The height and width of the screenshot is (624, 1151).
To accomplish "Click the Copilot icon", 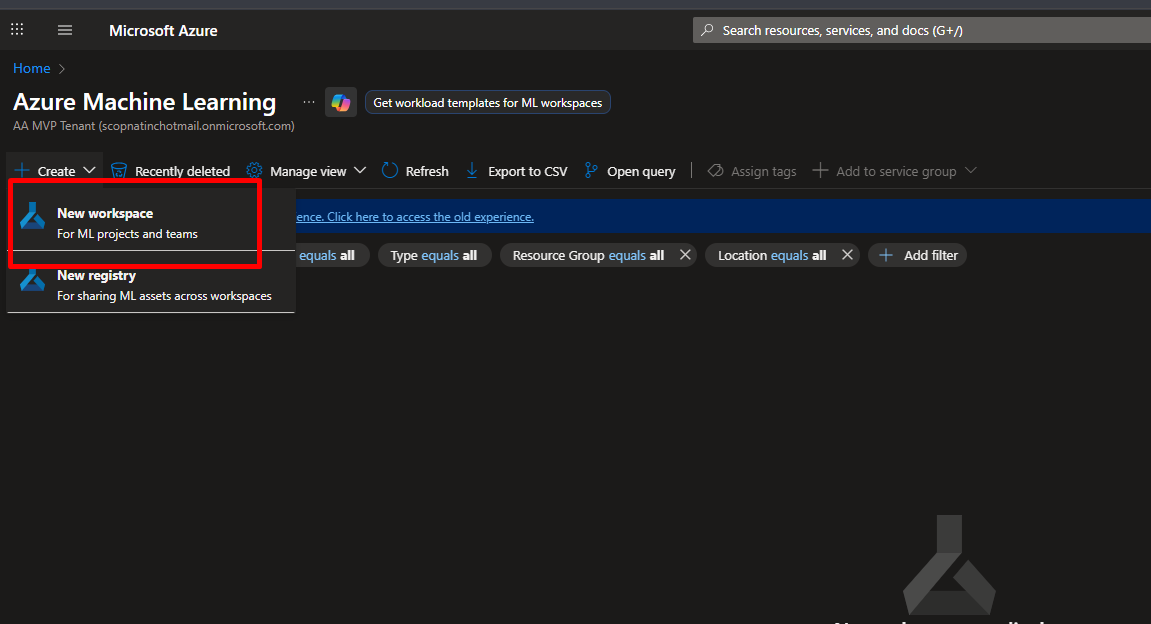I will pyautogui.click(x=341, y=102).
